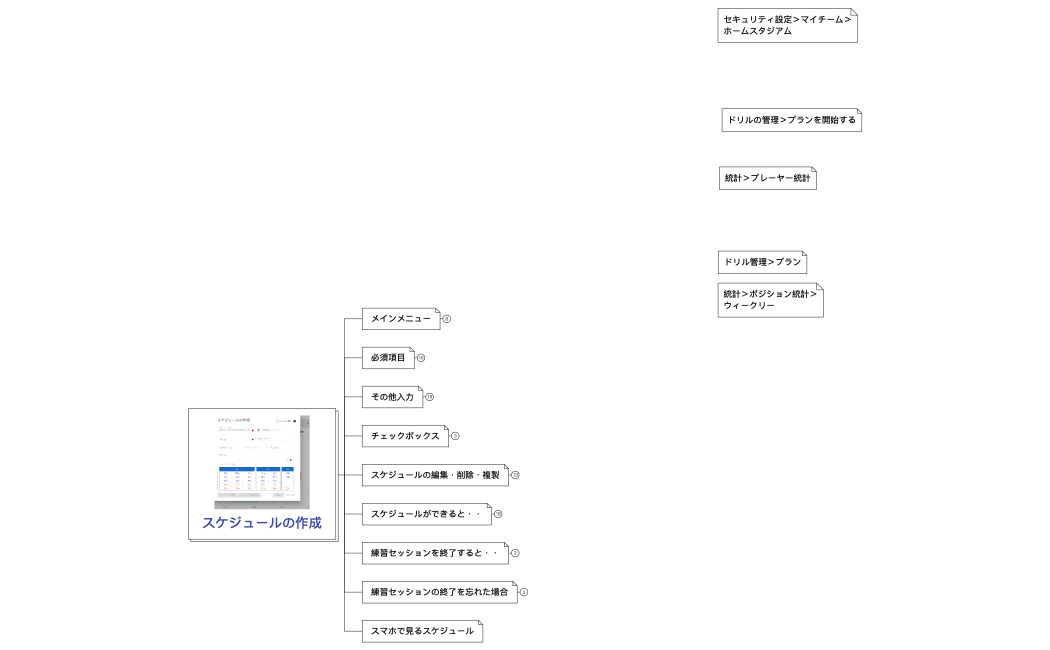Click the blue スケジュールの作成 title text

tap(261, 522)
